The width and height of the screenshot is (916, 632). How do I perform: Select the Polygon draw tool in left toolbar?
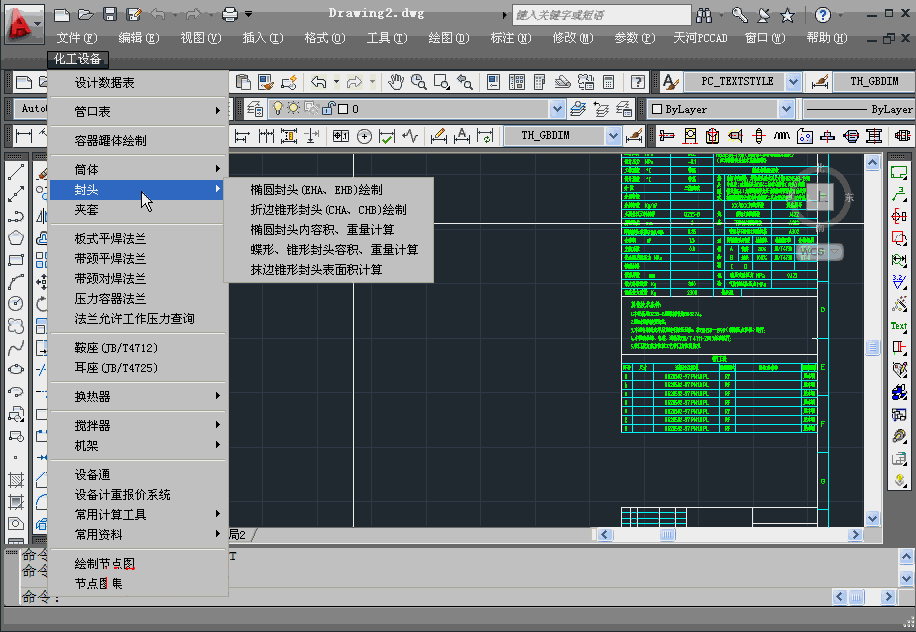(16, 238)
